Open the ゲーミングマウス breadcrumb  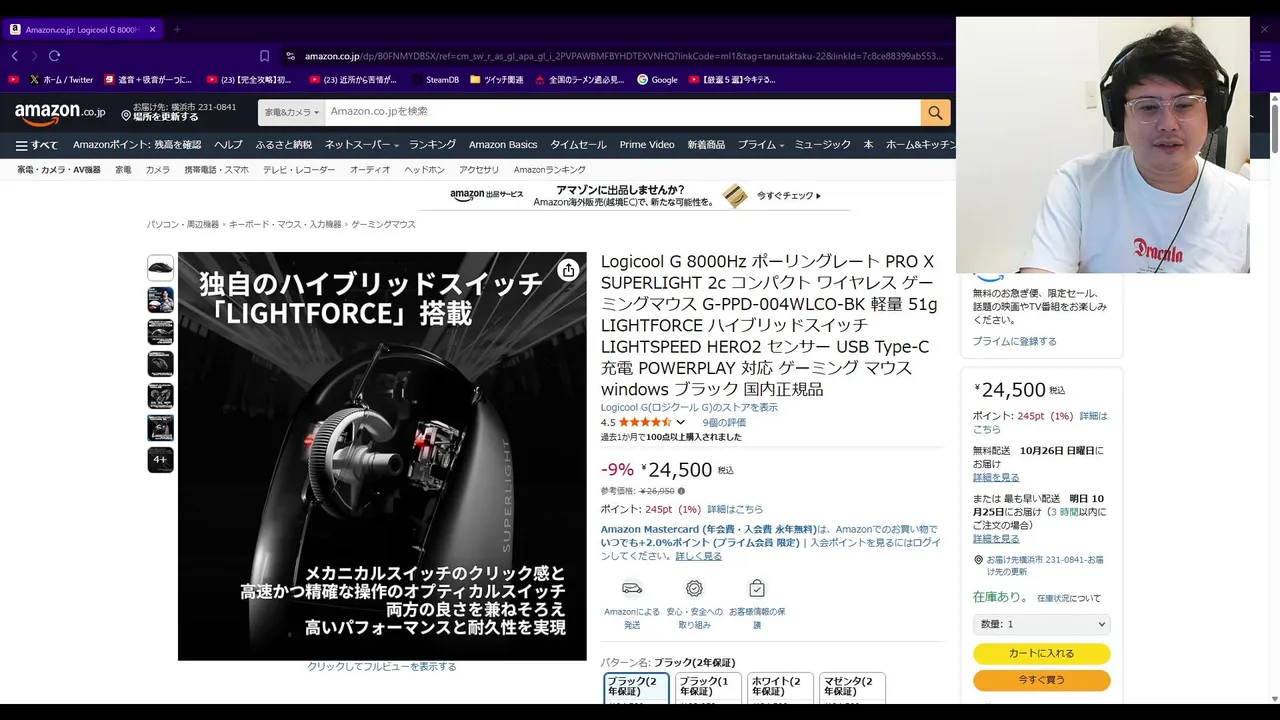[383, 225]
